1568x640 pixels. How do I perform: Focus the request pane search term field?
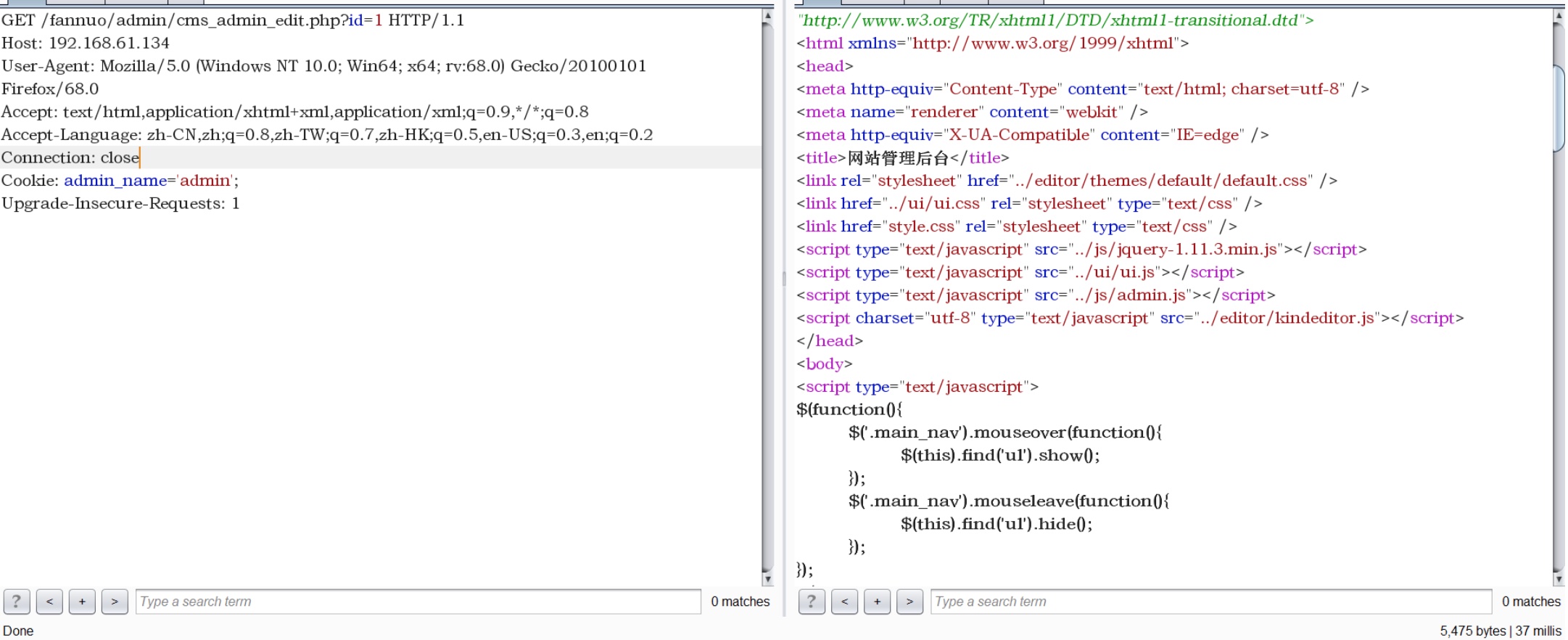pos(418,602)
